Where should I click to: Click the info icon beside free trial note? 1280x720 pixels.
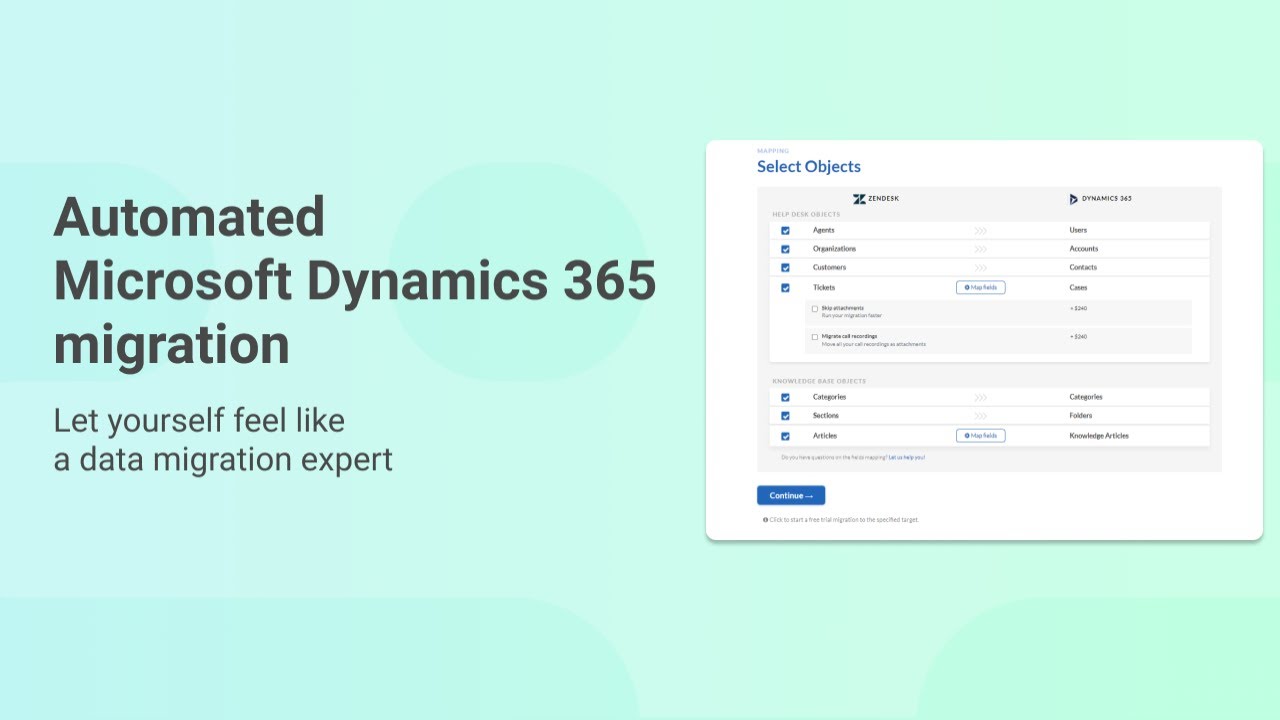765,520
